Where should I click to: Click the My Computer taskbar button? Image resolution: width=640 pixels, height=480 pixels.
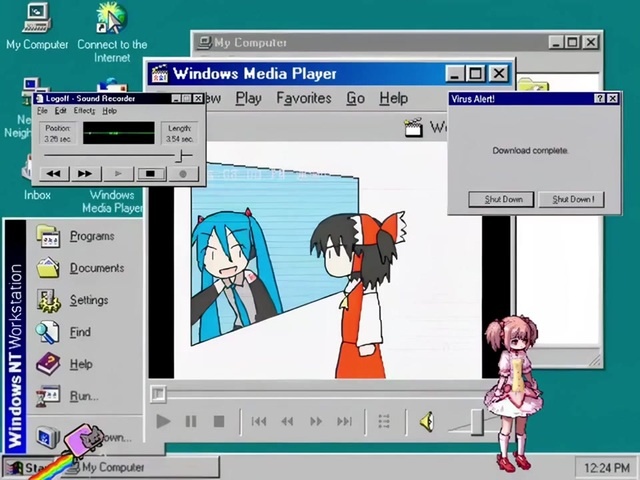pos(138,467)
